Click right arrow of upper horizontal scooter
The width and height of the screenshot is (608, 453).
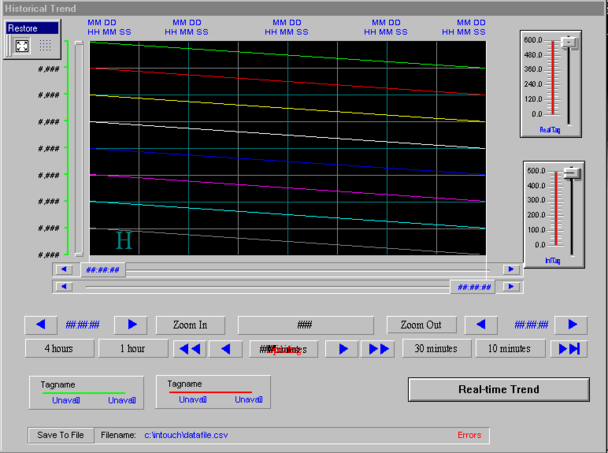click(511, 269)
